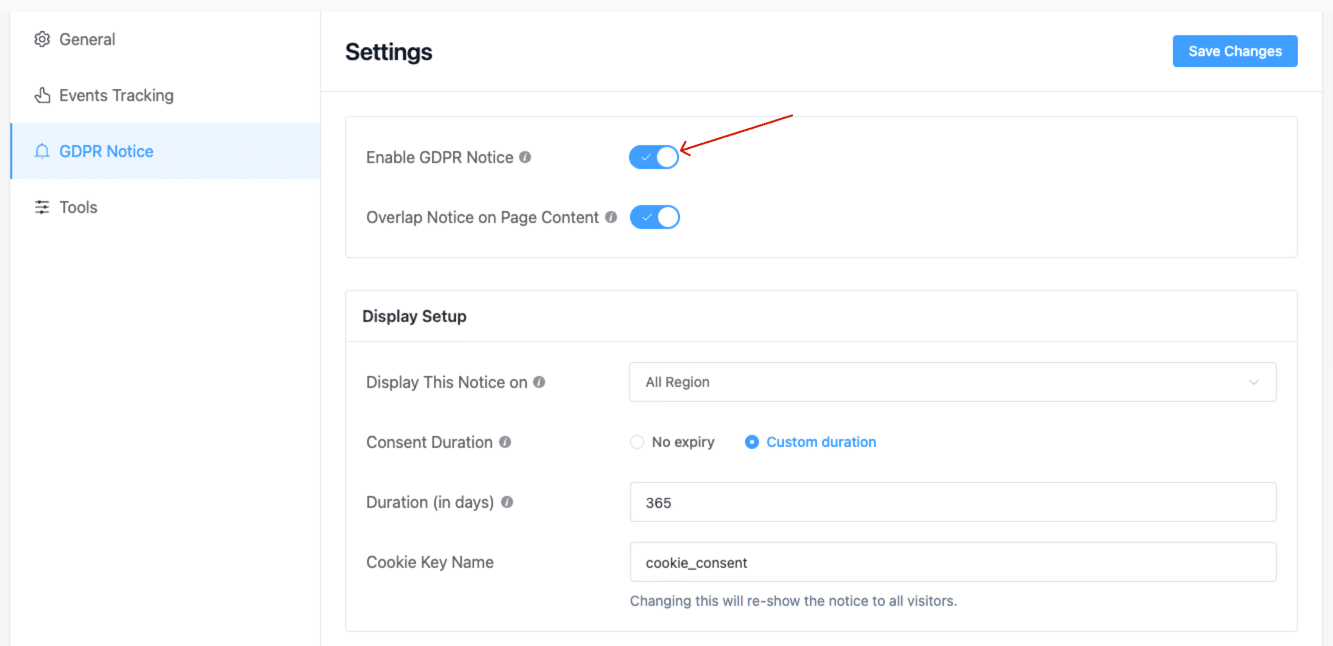Open the Tools section in the sidebar

click(x=78, y=207)
